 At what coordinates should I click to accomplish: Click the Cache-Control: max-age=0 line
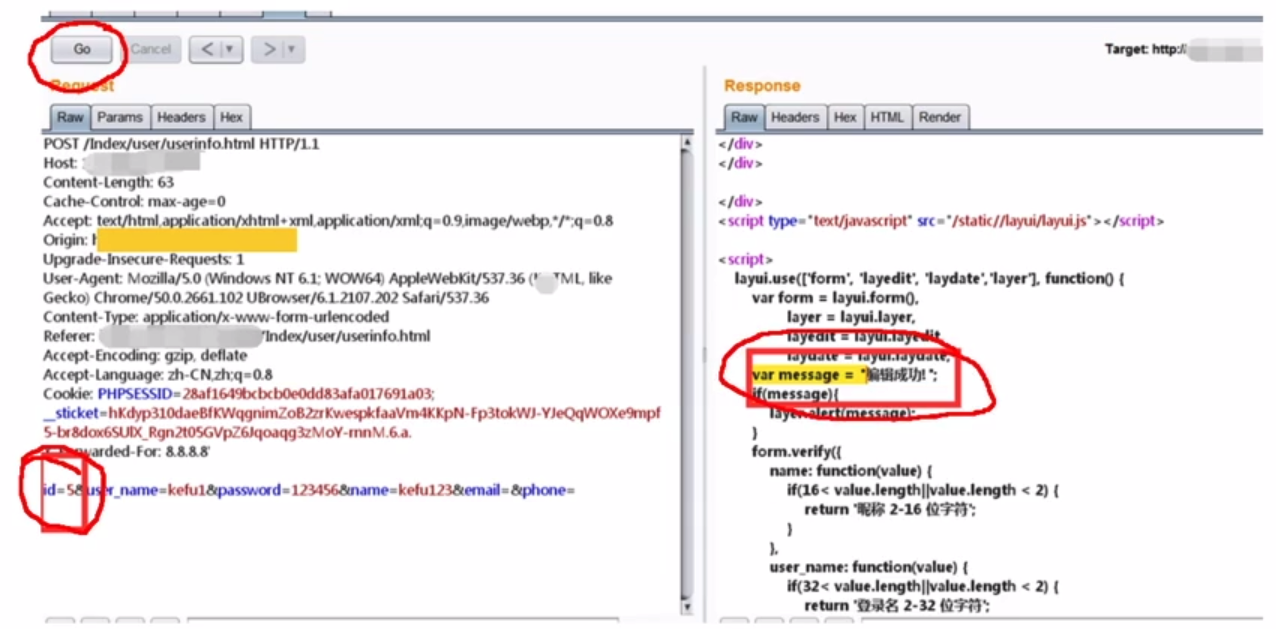pyautogui.click(x=134, y=201)
